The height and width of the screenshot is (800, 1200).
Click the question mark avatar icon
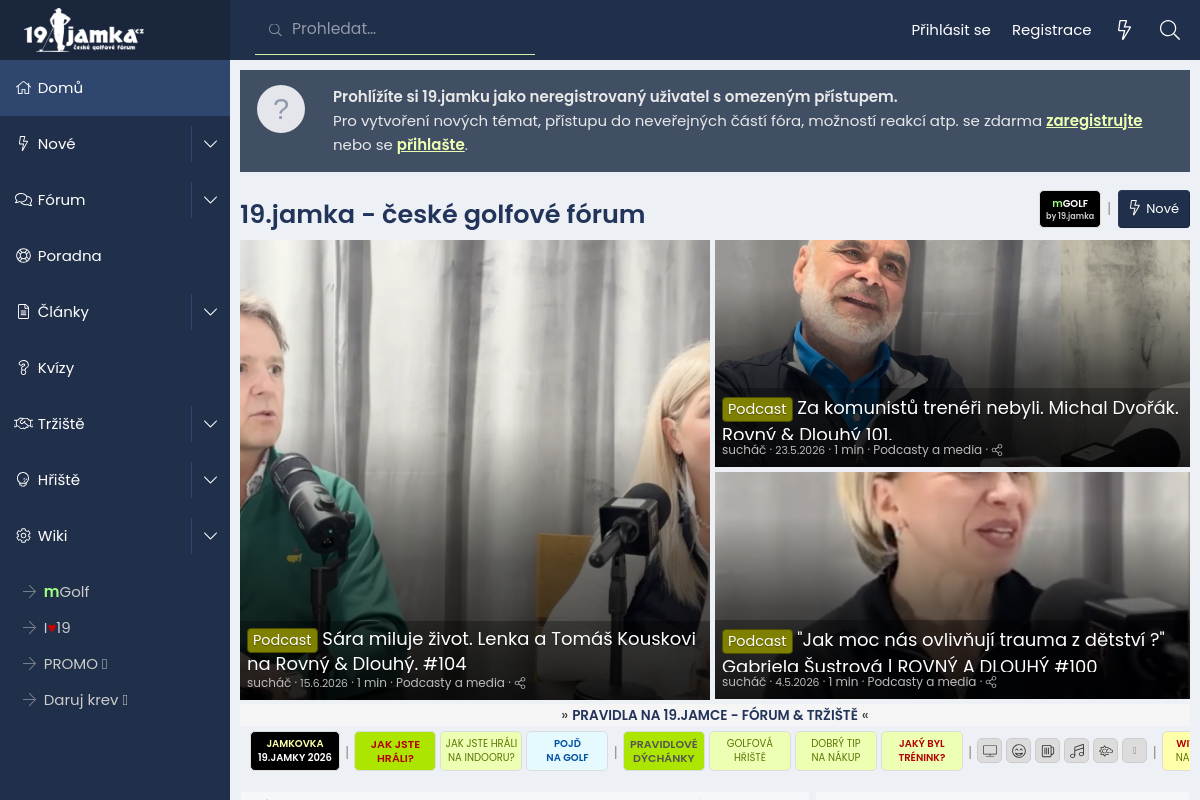tap(281, 109)
